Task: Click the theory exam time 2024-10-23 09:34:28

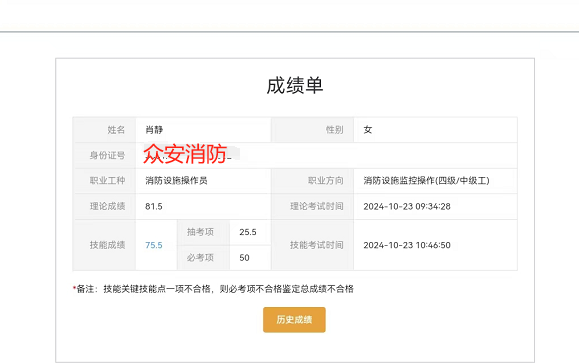Action: (407, 206)
